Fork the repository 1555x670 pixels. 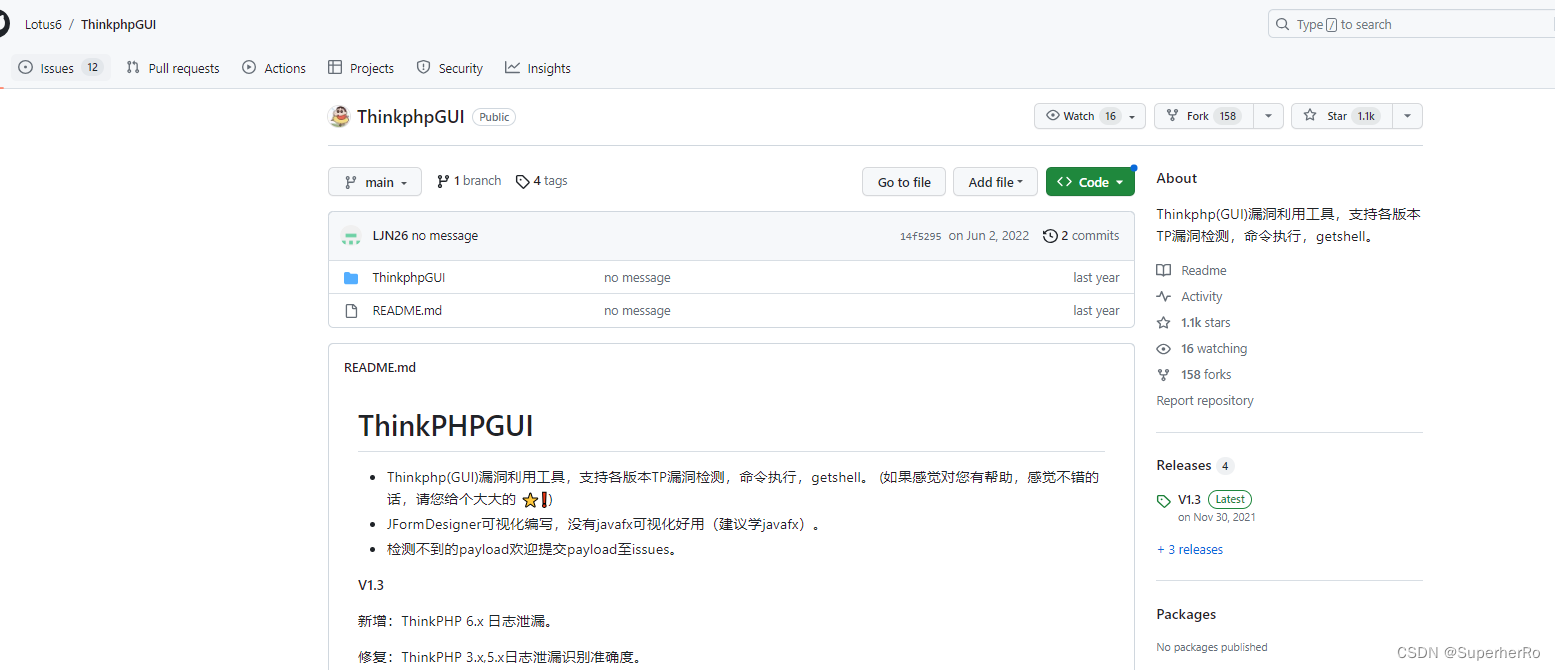tap(1202, 115)
